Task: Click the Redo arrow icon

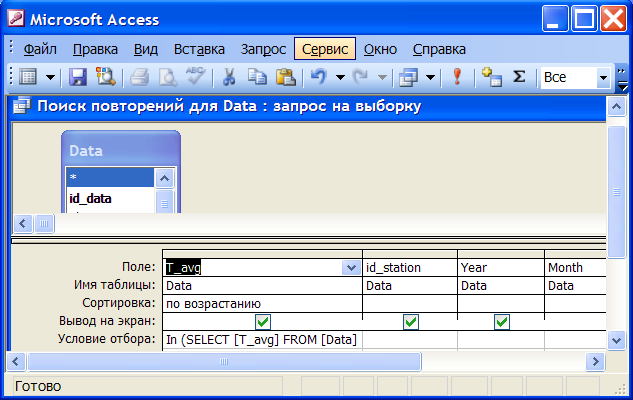Action: [x=360, y=76]
